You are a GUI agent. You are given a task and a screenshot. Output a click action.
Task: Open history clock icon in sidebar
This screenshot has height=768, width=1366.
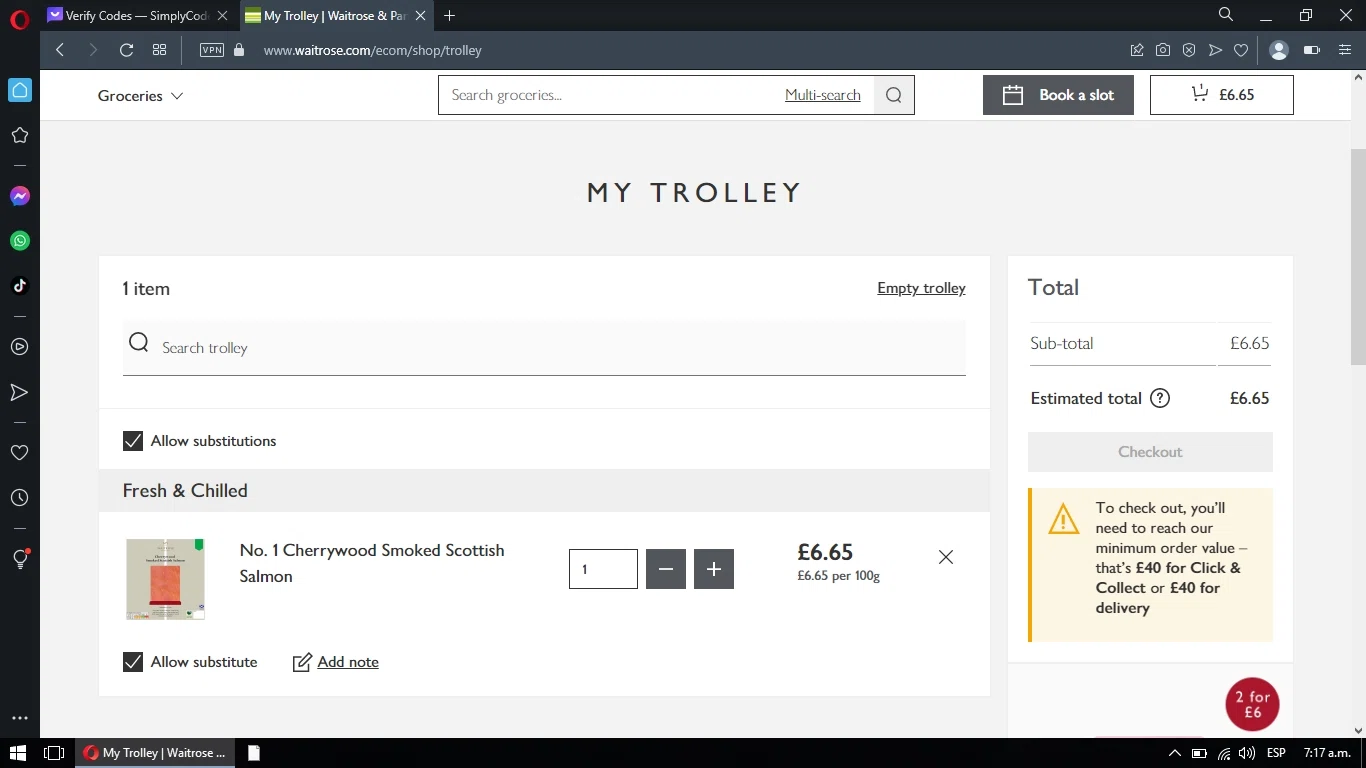tap(19, 498)
